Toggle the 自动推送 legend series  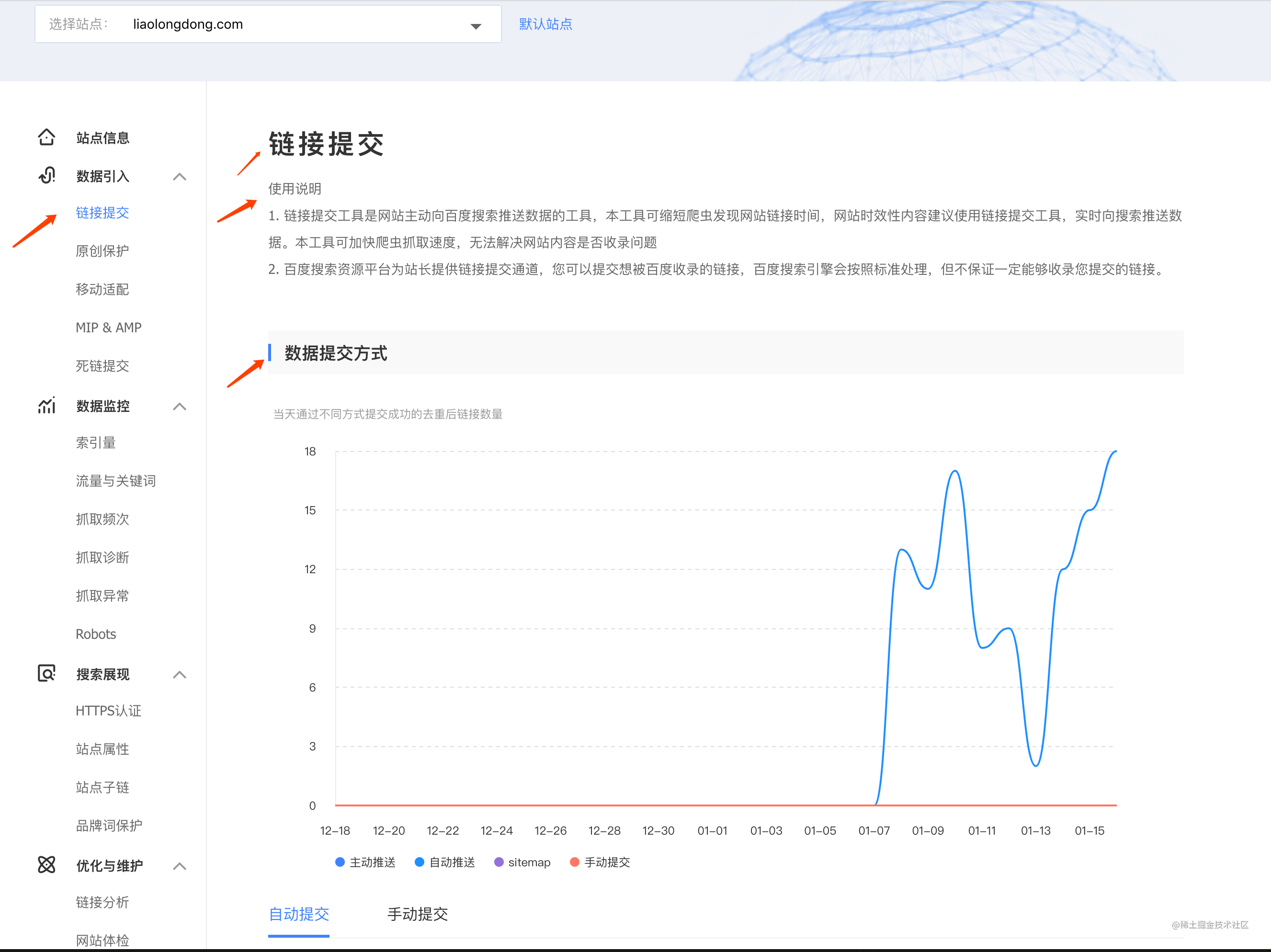[445, 862]
